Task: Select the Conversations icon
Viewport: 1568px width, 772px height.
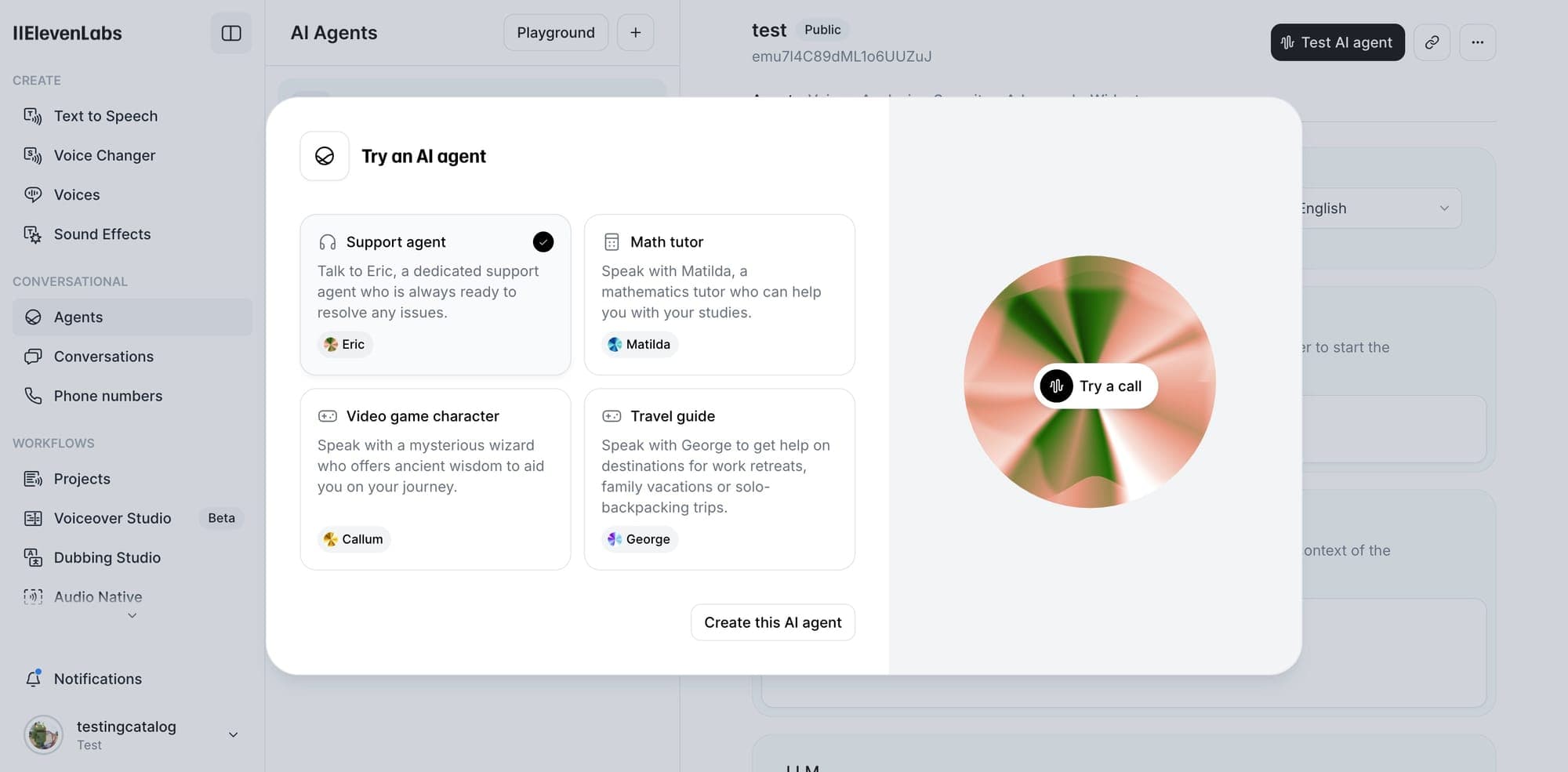Action: (x=33, y=357)
